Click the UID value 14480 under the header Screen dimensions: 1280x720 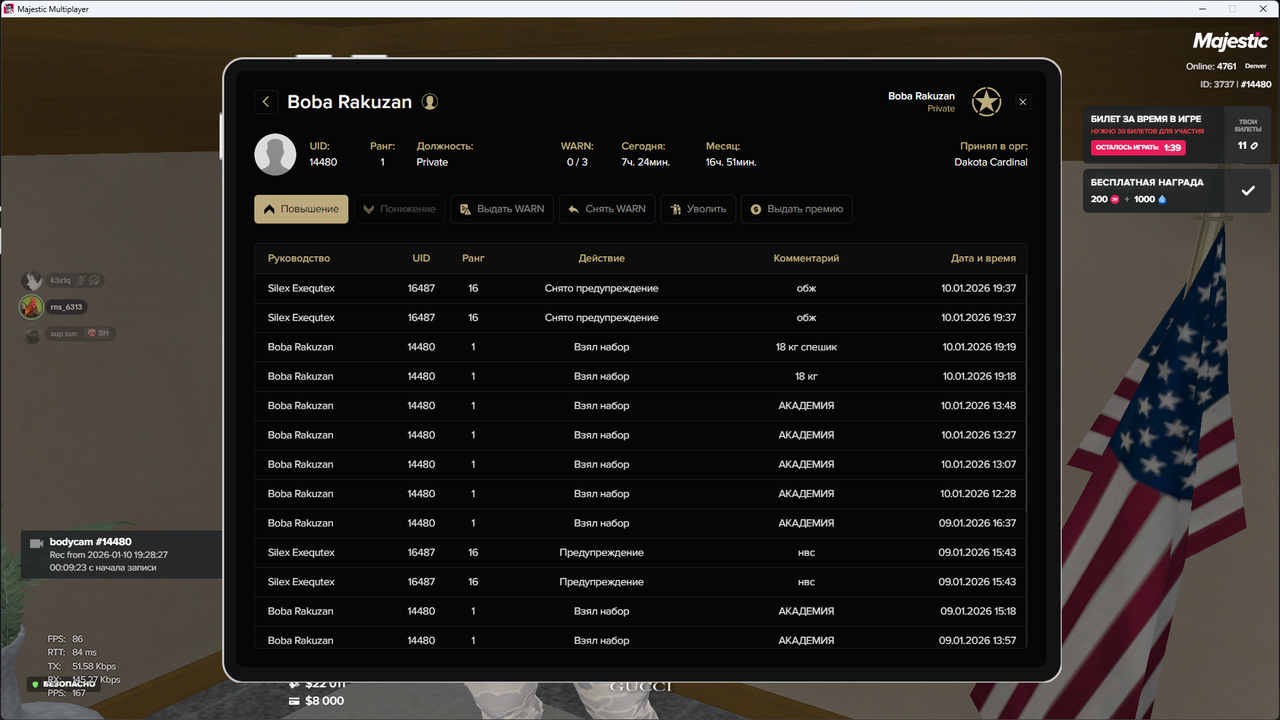pyautogui.click(x=323, y=162)
